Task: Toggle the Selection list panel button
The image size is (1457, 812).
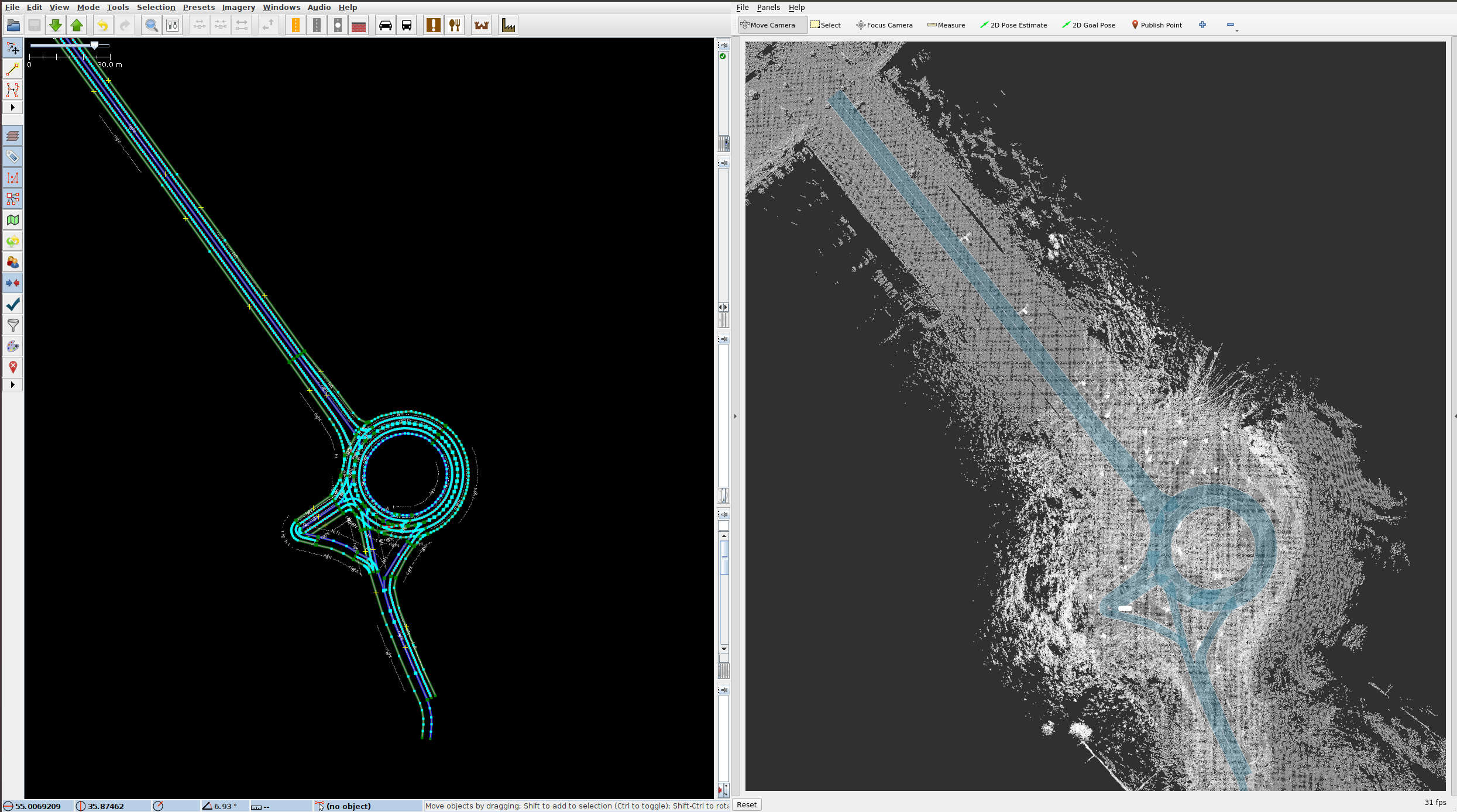Action: pyautogui.click(x=13, y=178)
